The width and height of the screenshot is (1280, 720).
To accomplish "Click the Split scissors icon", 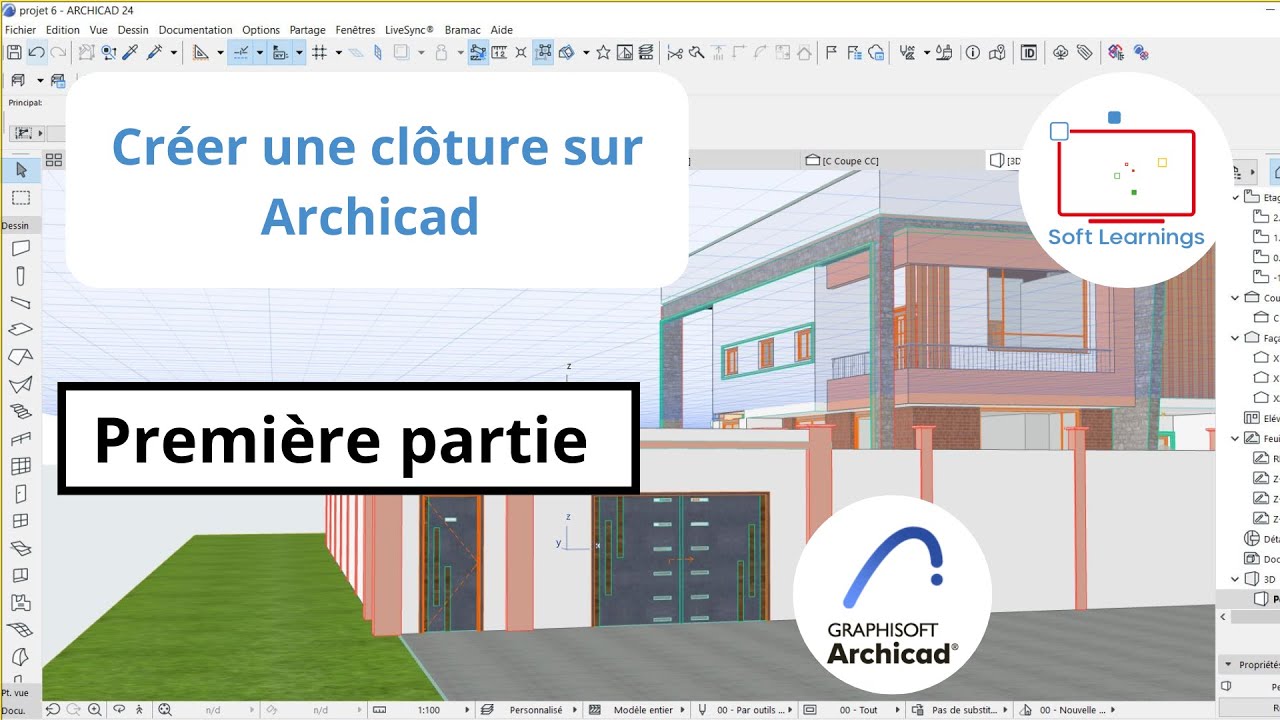I will pyautogui.click(x=675, y=52).
